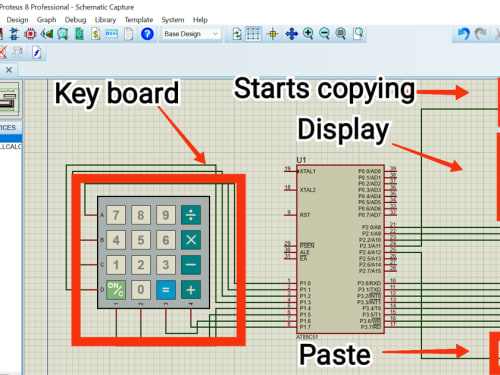Click the redraw display icon
This screenshot has height=375, width=500.
[237, 34]
